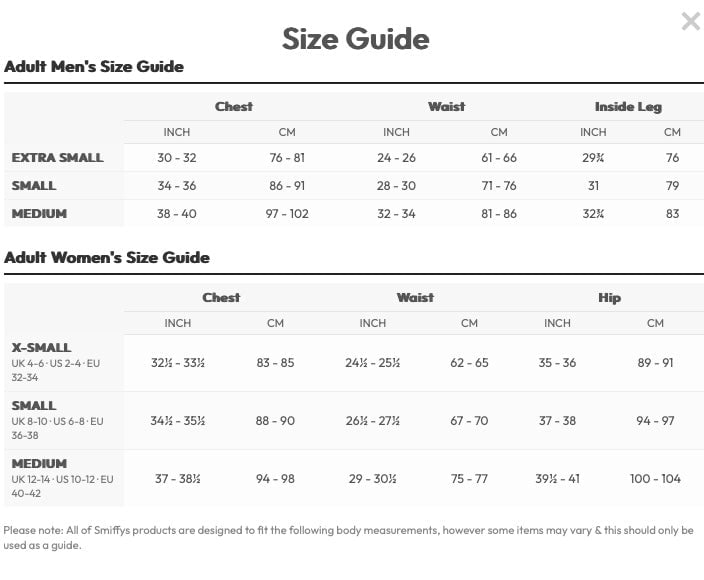Click the women's Hip column header
The width and height of the screenshot is (704, 580).
click(609, 298)
